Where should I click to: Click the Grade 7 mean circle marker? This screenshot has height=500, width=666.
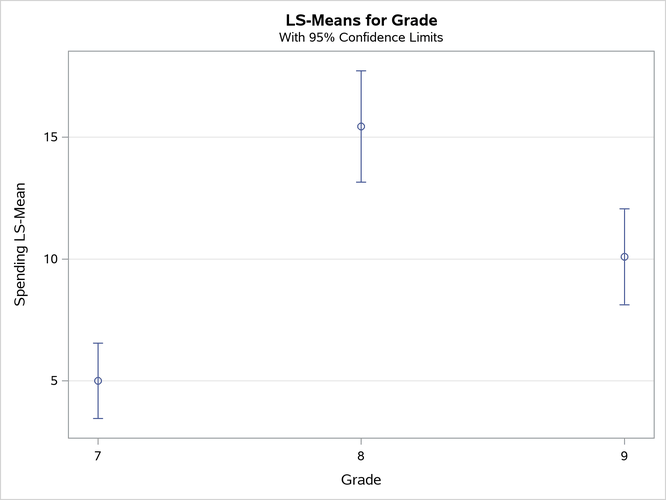(98, 381)
